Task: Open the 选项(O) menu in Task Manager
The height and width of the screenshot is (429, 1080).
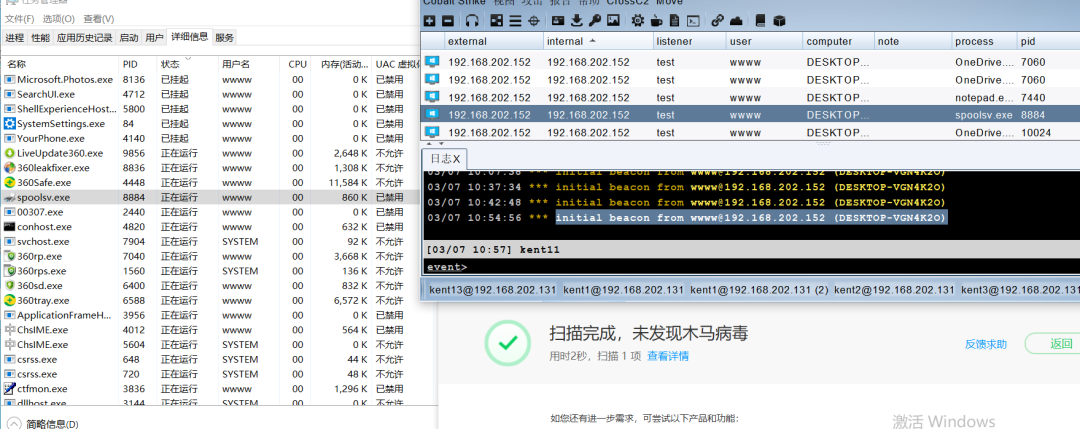Action: [x=59, y=19]
